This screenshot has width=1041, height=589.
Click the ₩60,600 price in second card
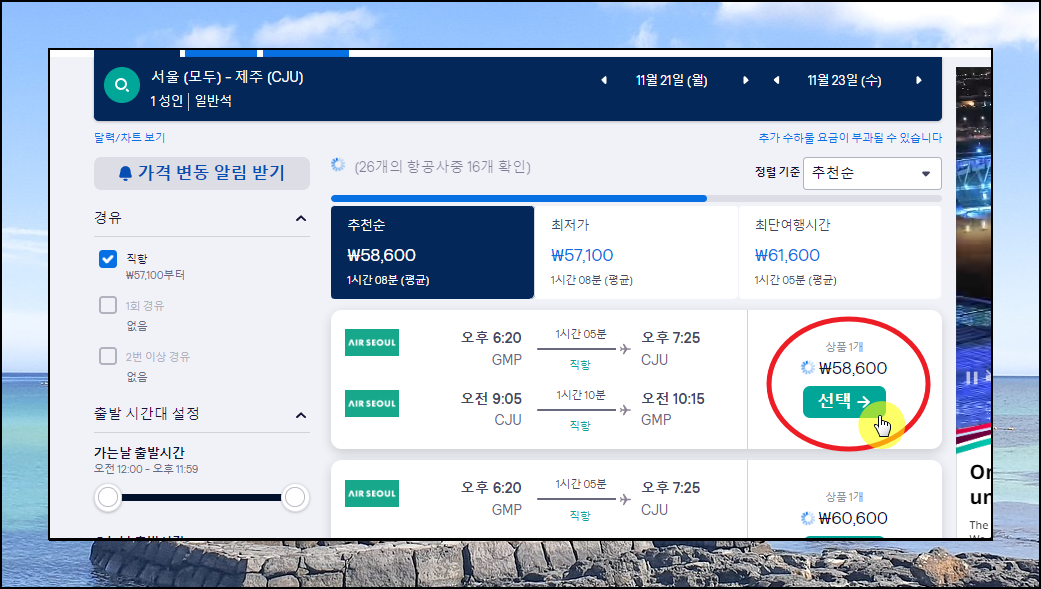(852, 518)
